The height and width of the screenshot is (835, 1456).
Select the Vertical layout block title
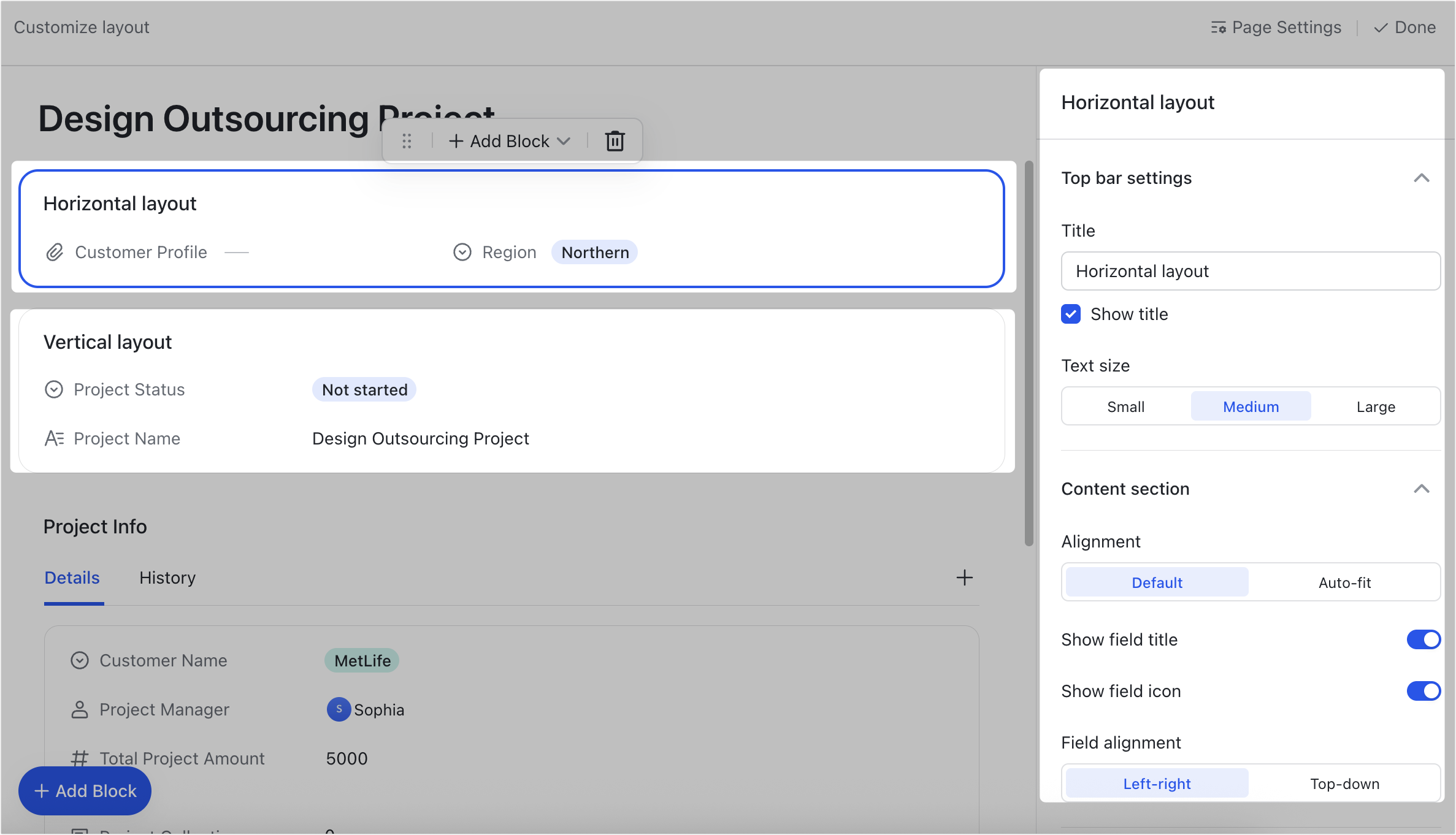click(107, 342)
